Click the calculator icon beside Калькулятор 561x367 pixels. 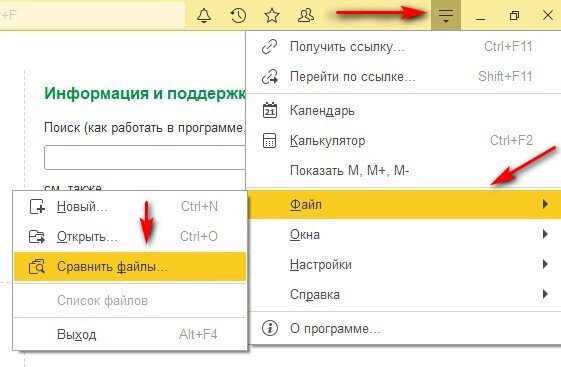coord(269,140)
